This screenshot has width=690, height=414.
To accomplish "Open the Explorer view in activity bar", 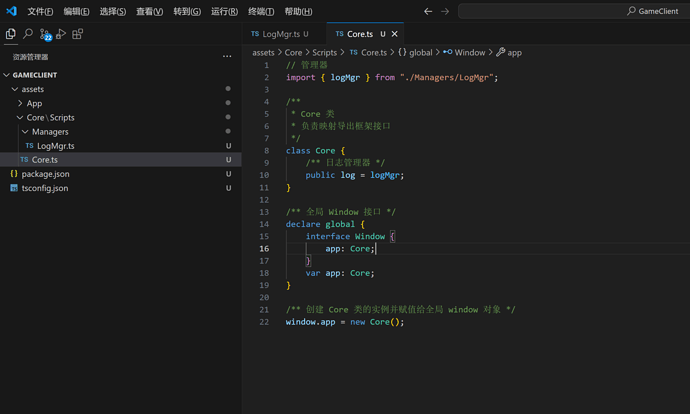I will coord(11,34).
